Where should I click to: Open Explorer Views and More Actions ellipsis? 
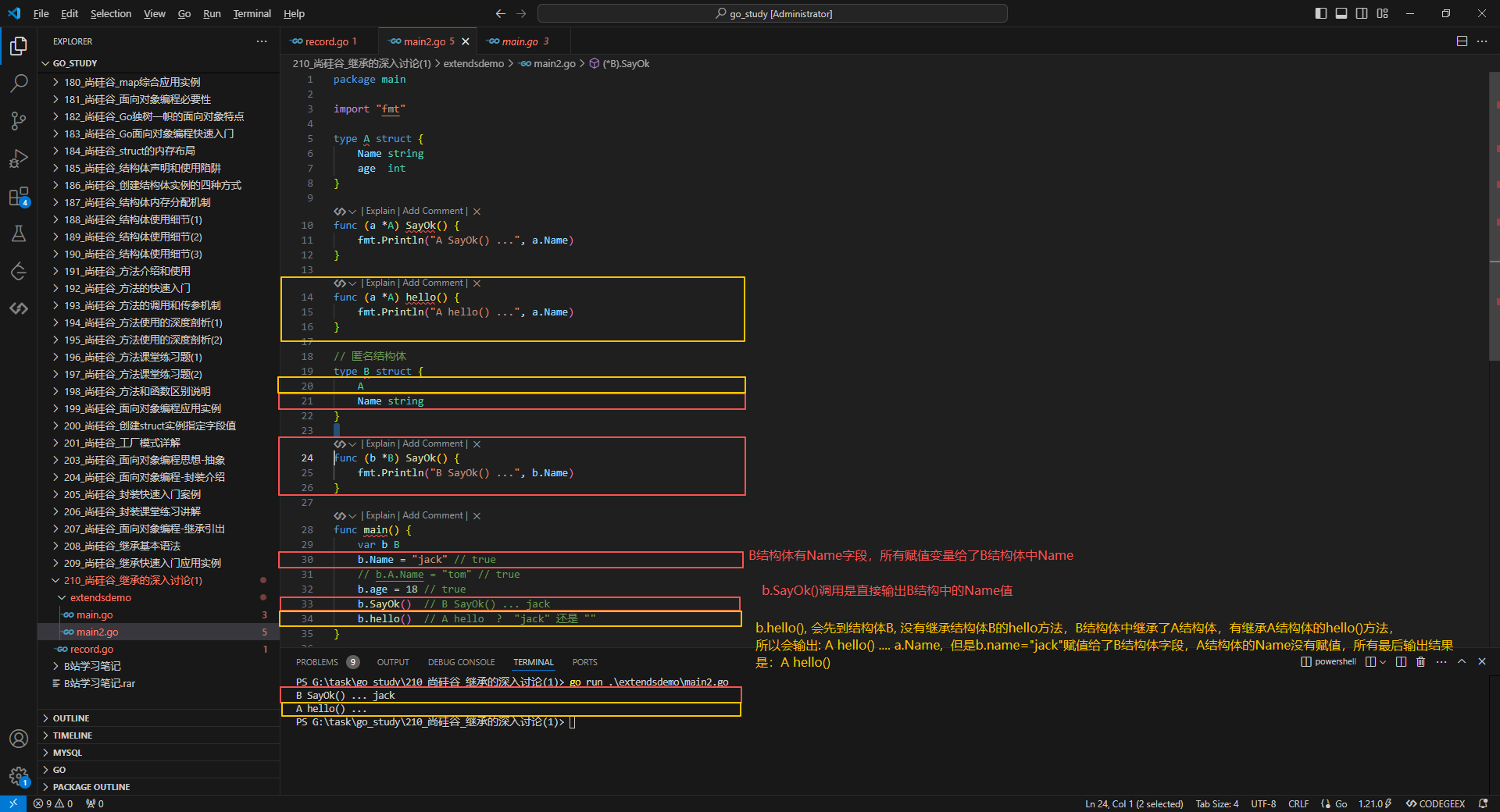tap(262, 41)
